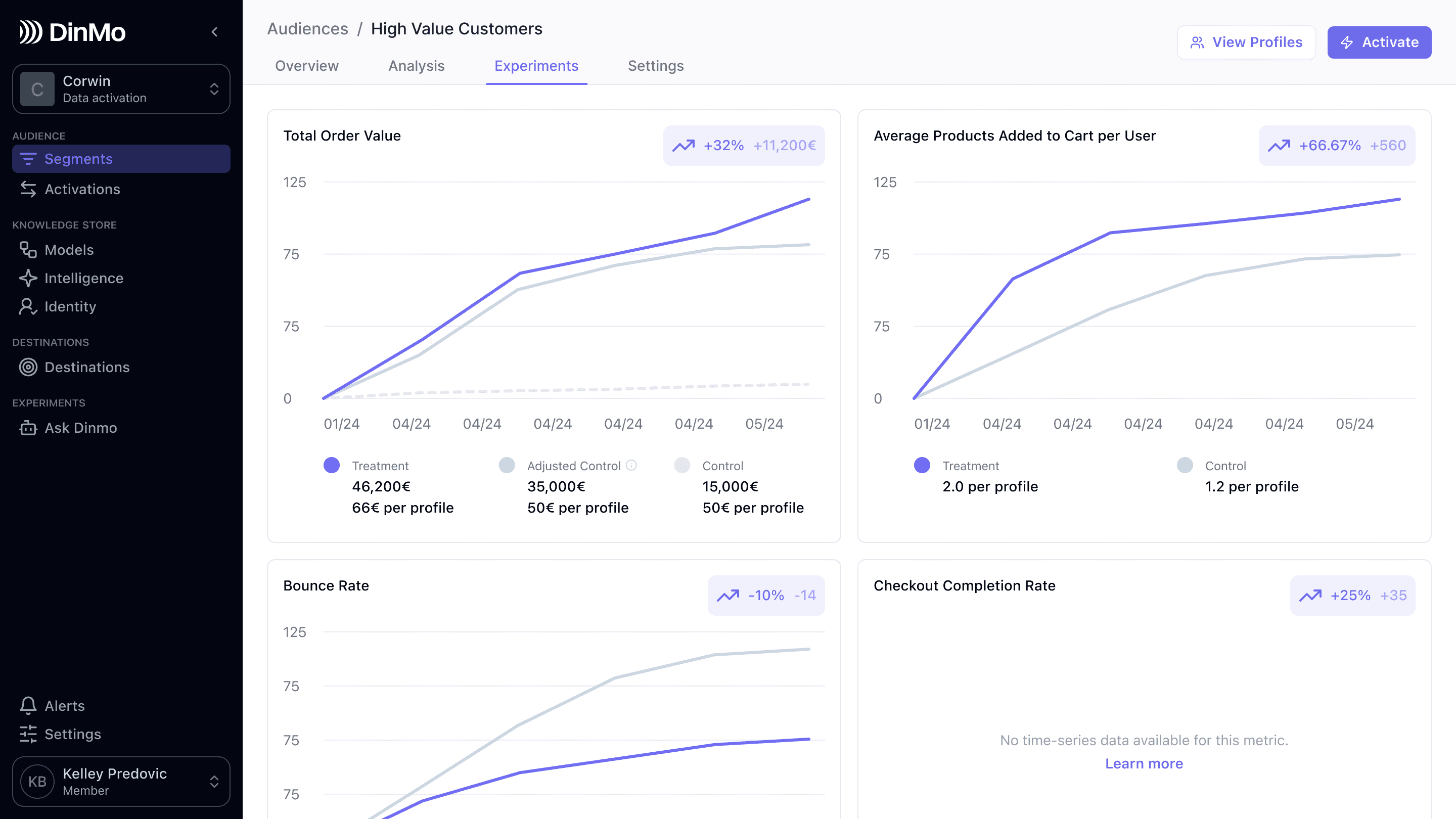
Task: Open Destinations via the target icon
Action: coord(28,368)
